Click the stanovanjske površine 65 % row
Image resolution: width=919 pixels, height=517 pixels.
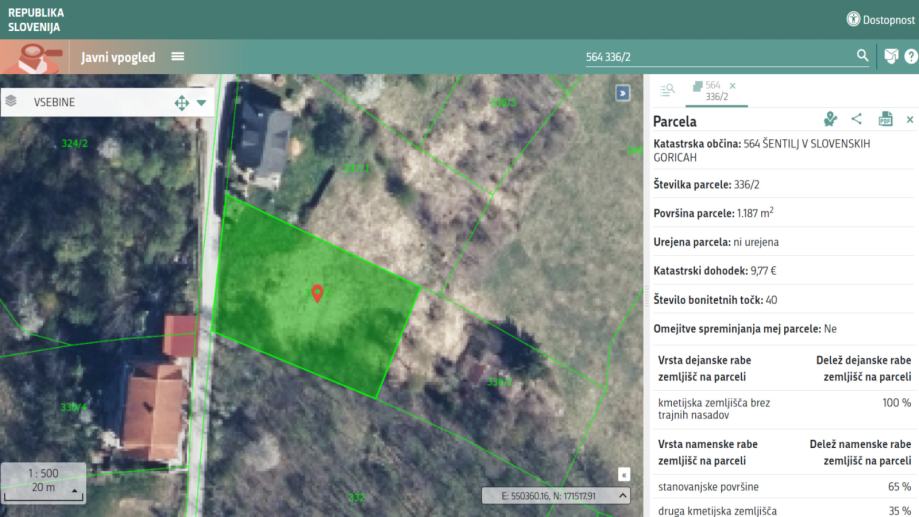[784, 487]
